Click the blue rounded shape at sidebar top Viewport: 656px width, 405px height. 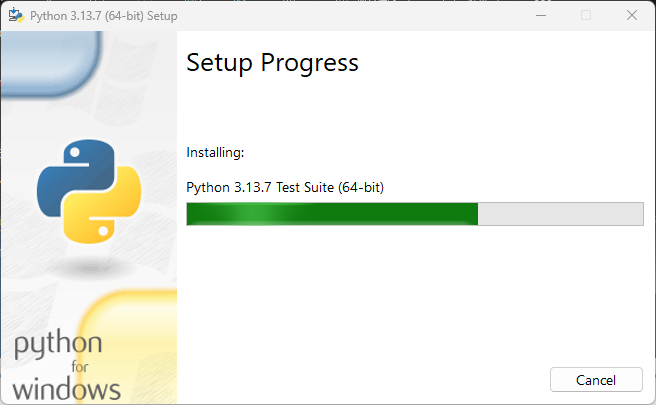tap(51, 63)
